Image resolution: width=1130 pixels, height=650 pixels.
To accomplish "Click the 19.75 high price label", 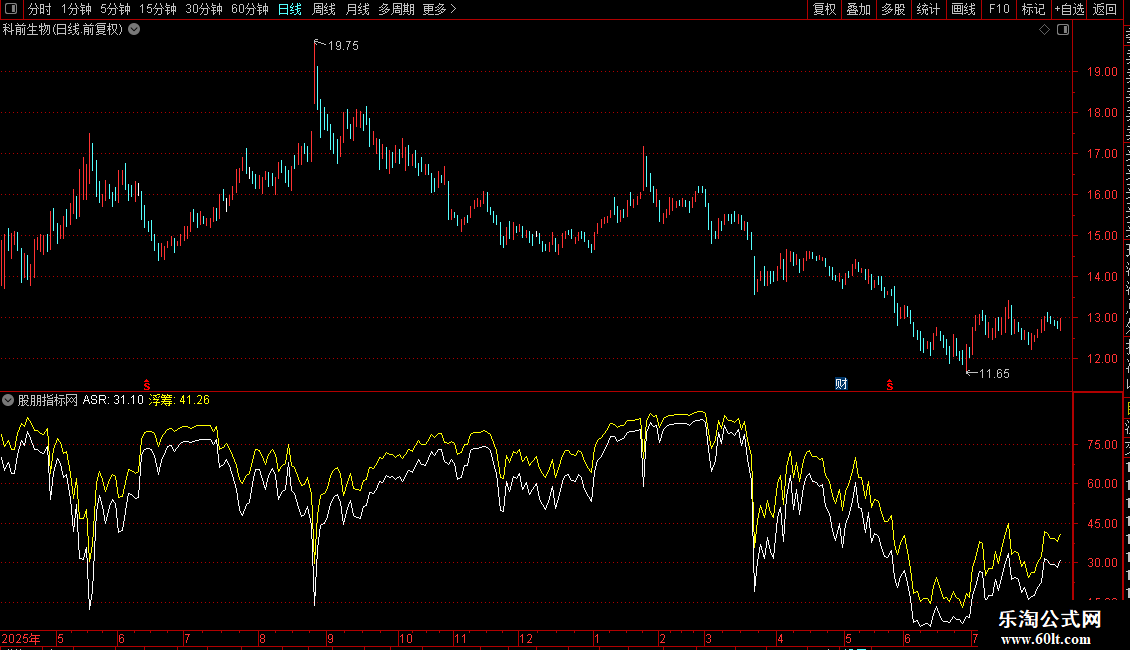I will click(343, 45).
